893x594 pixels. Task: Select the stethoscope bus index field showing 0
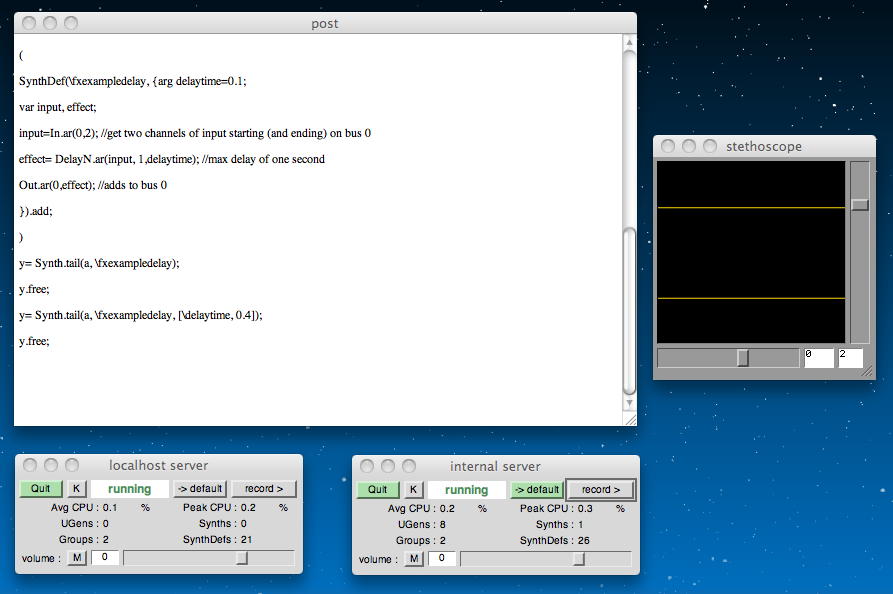tap(817, 358)
